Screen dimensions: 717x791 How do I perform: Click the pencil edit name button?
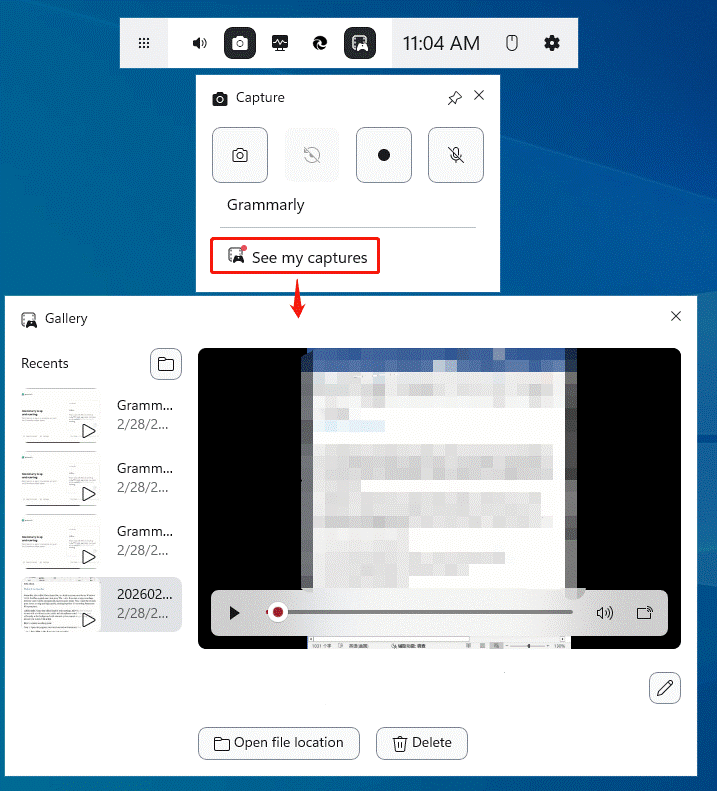click(665, 688)
